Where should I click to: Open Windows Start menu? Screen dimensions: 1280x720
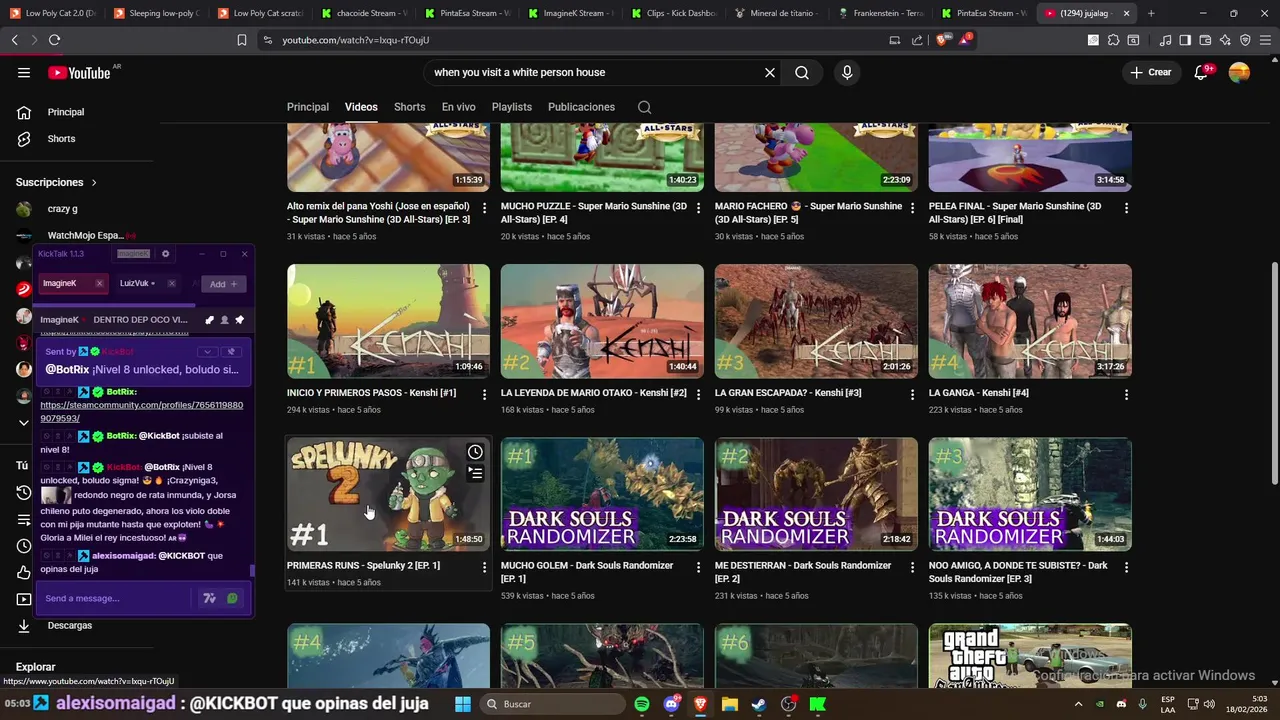pyautogui.click(x=463, y=704)
